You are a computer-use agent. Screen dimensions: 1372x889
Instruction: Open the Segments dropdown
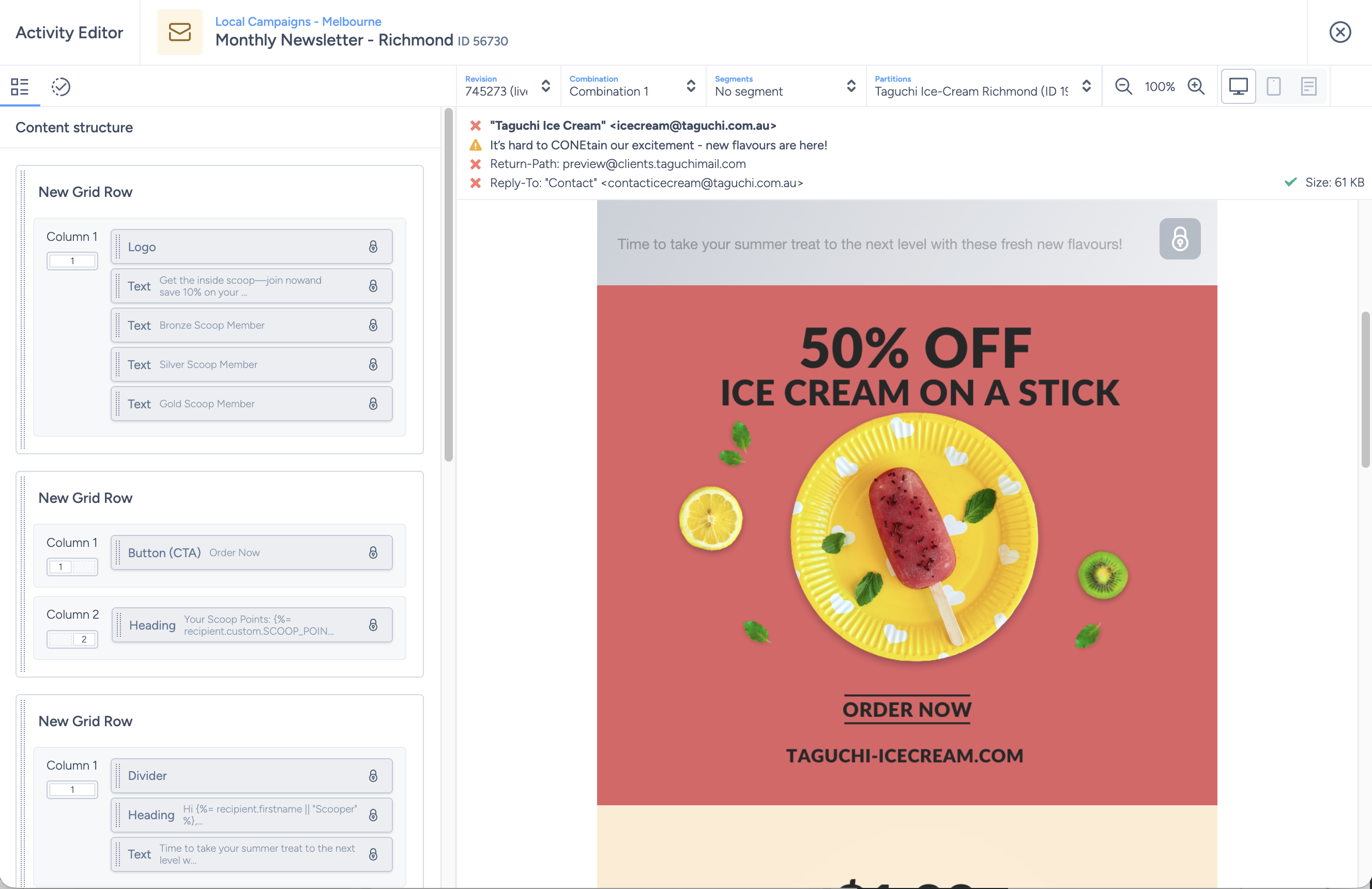click(785, 86)
